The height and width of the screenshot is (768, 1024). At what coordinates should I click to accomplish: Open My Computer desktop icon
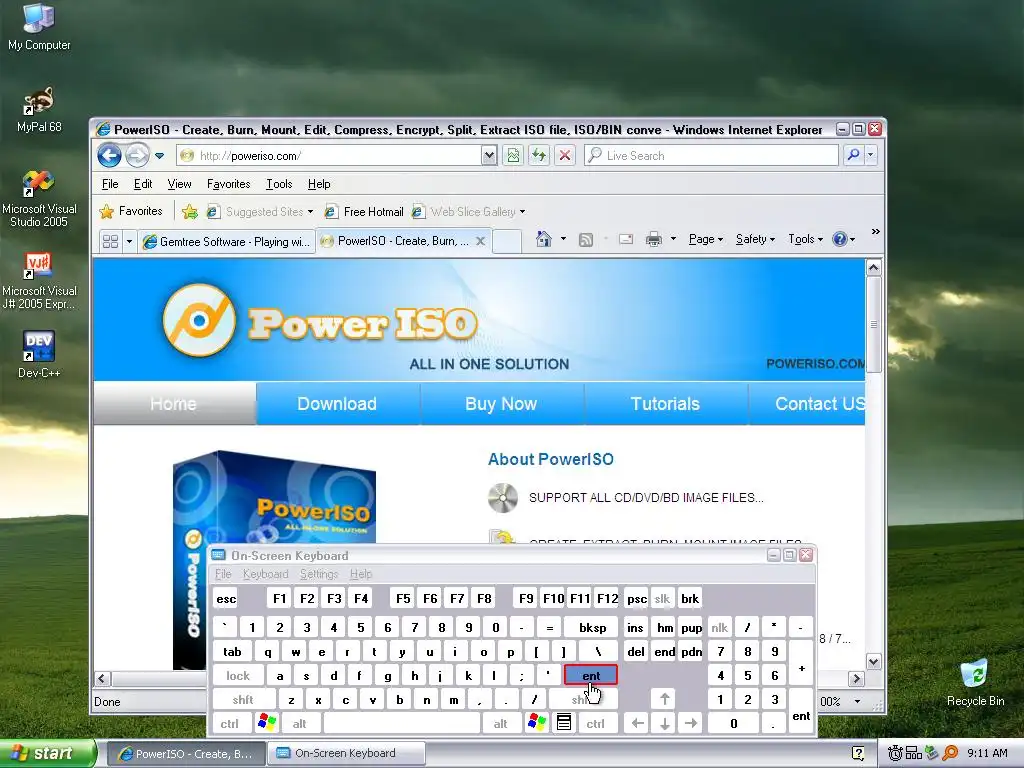tap(39, 27)
